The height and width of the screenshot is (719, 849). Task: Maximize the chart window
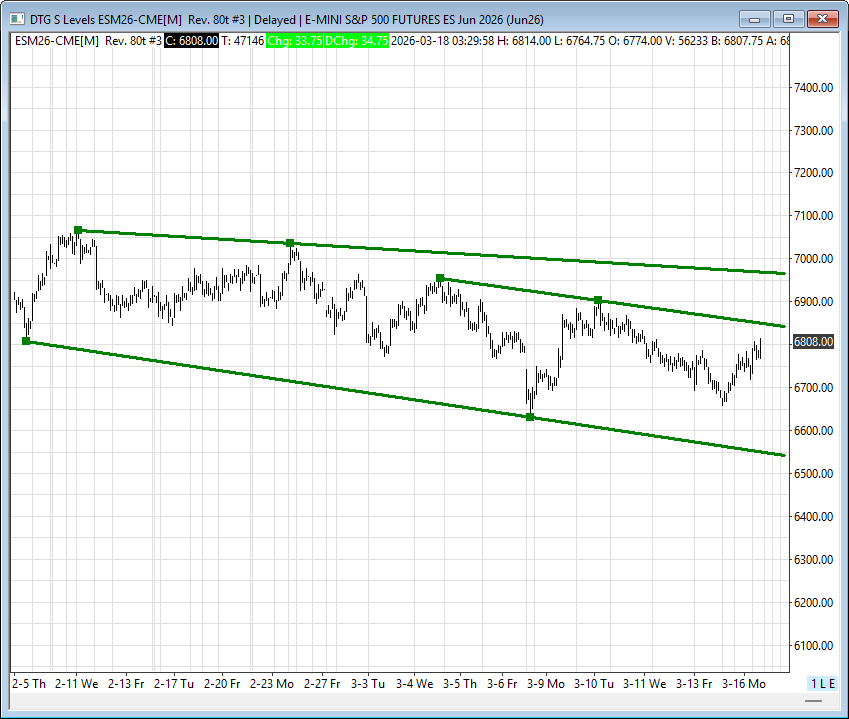coord(789,19)
